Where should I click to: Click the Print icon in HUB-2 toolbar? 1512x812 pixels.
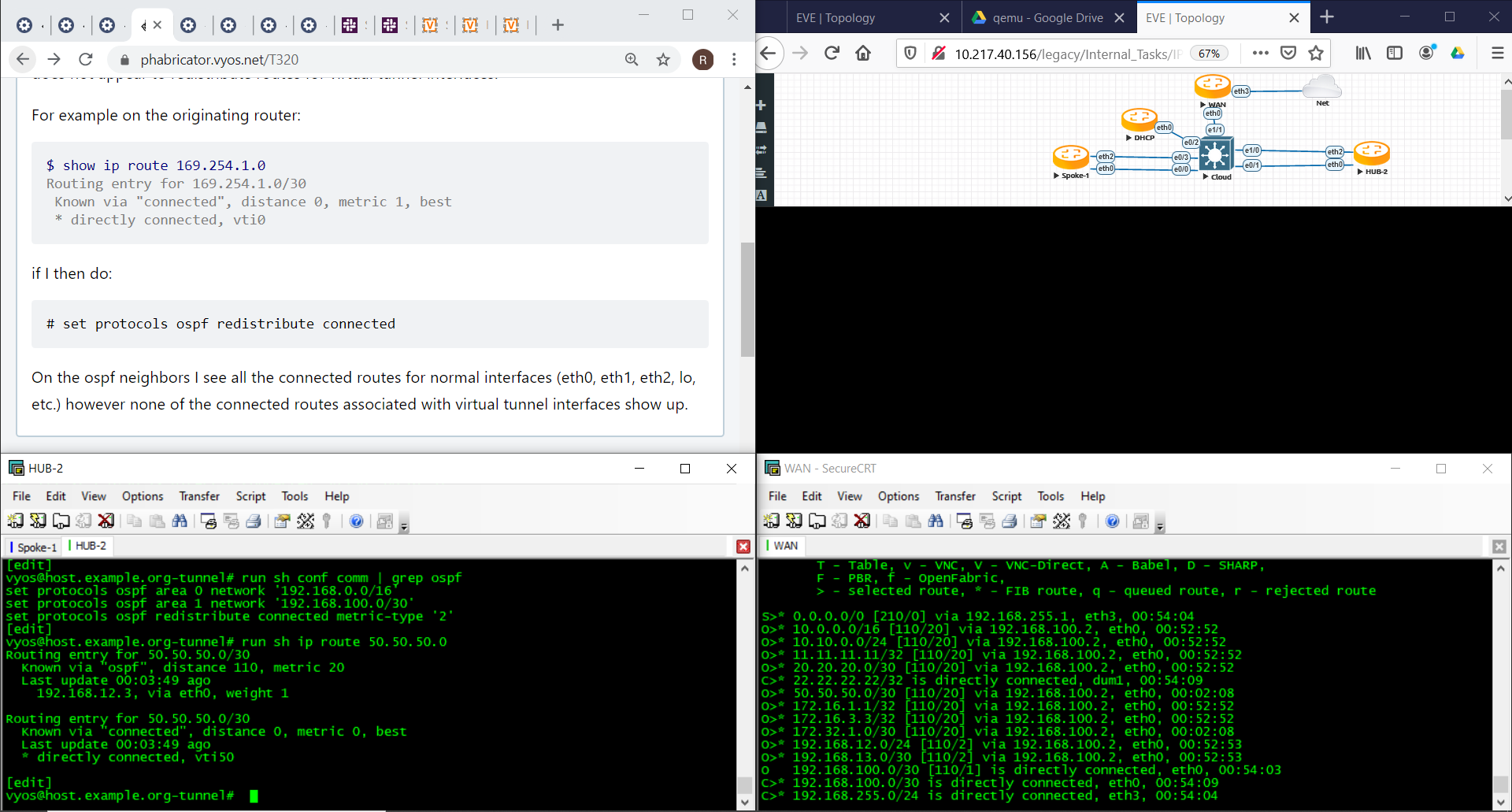(254, 521)
